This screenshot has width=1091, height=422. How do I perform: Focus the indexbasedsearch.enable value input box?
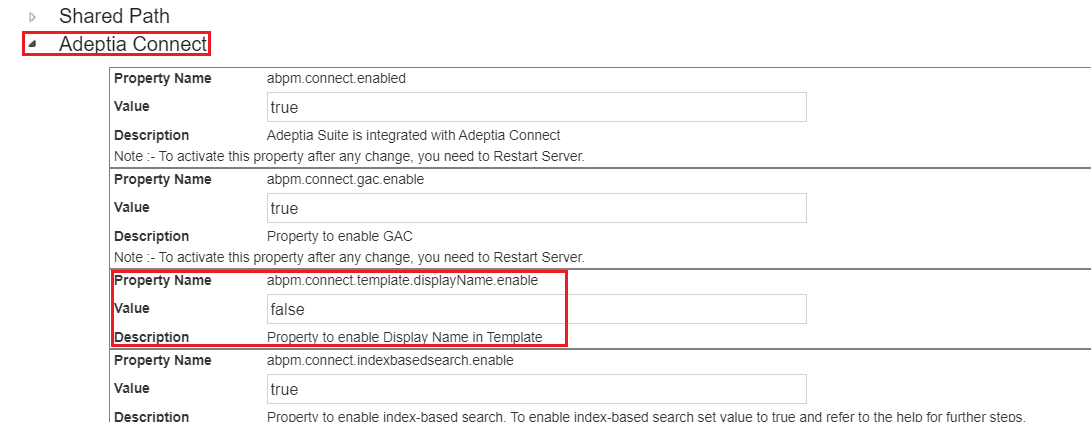pyautogui.click(x=536, y=389)
